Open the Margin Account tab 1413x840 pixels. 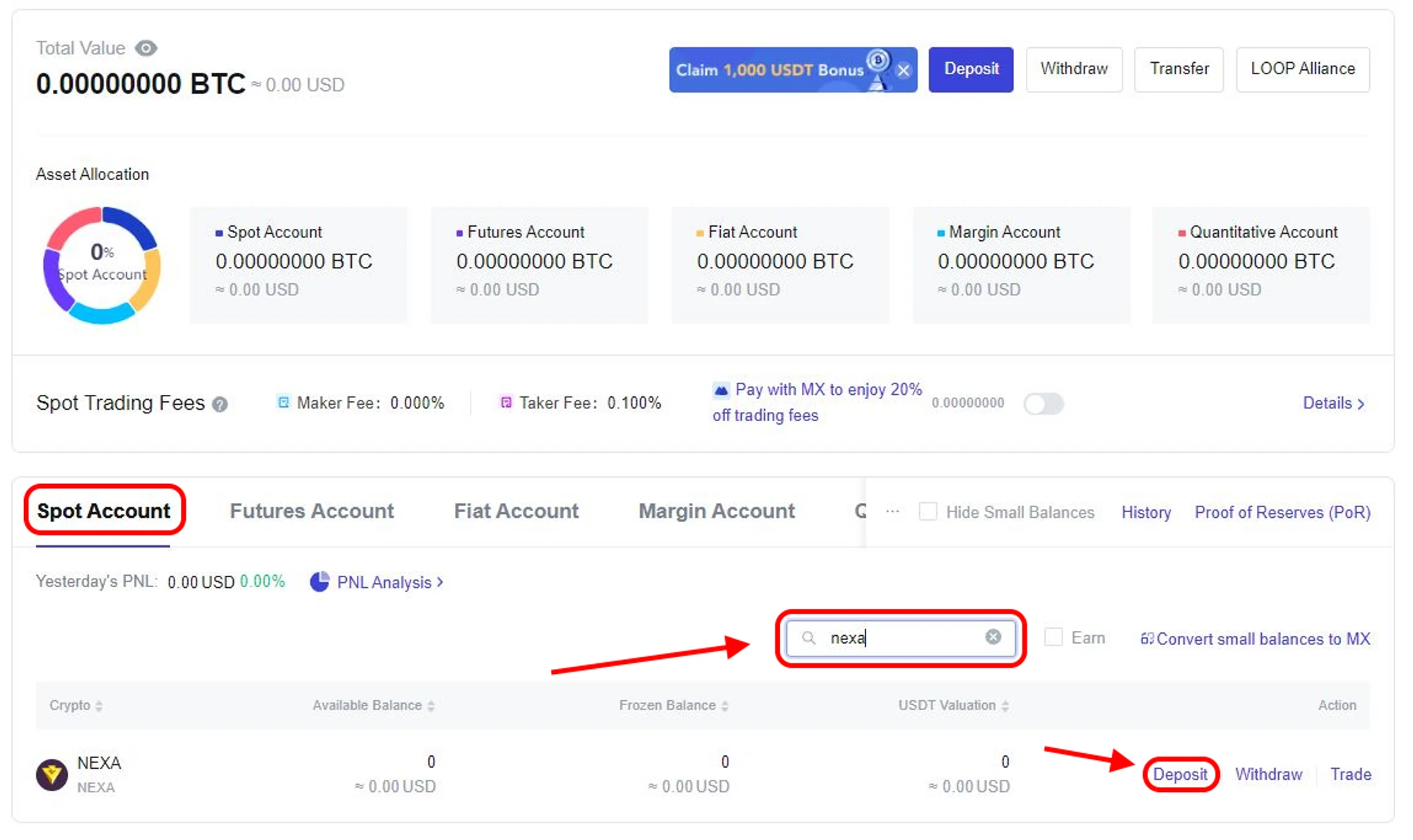click(x=716, y=511)
